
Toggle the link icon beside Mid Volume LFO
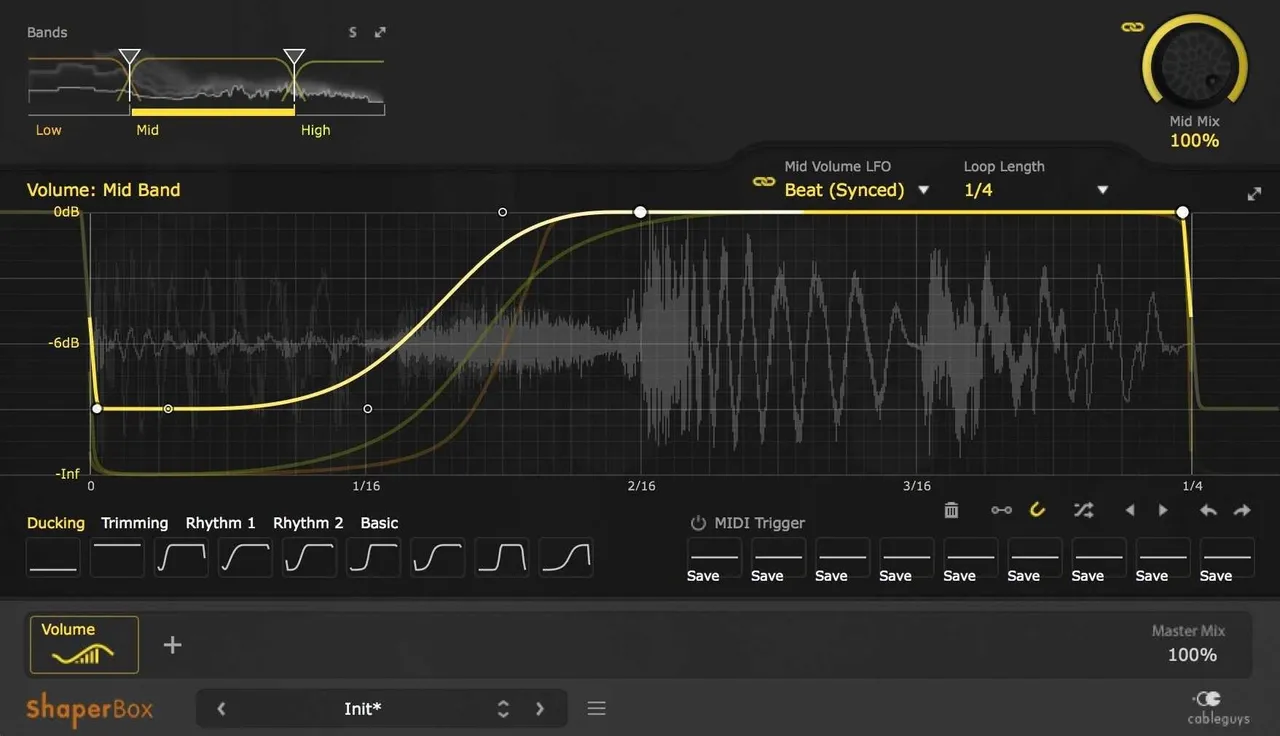tap(764, 181)
